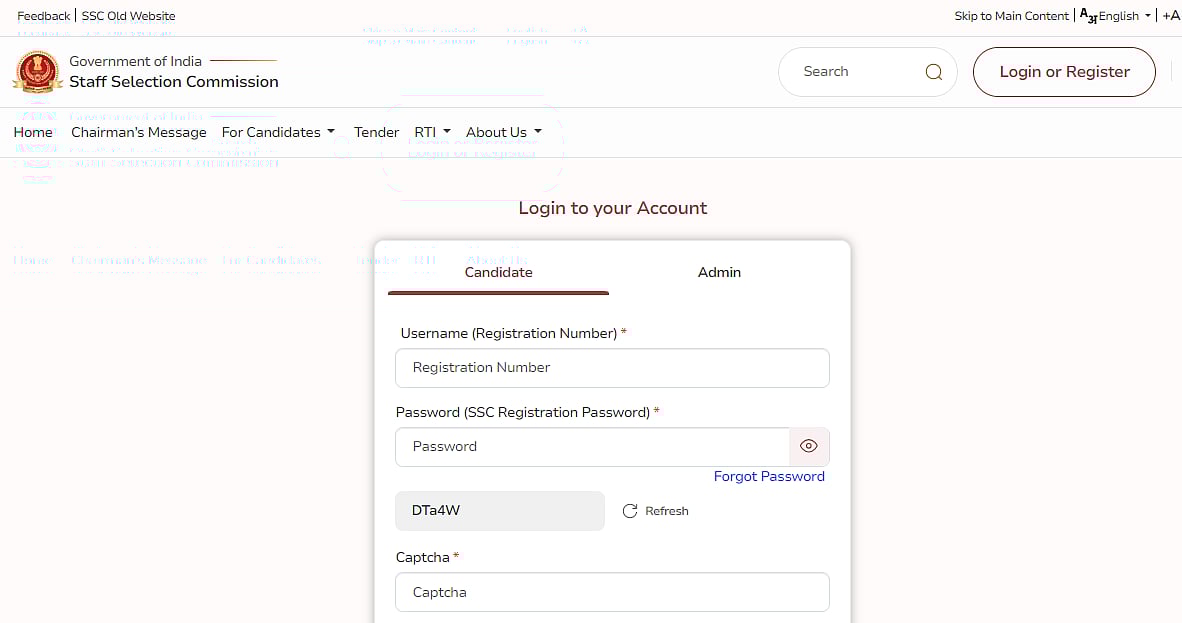Image resolution: width=1182 pixels, height=623 pixels.
Task: Click the Staff Selection Commission emblem logo
Action: click(x=37, y=72)
